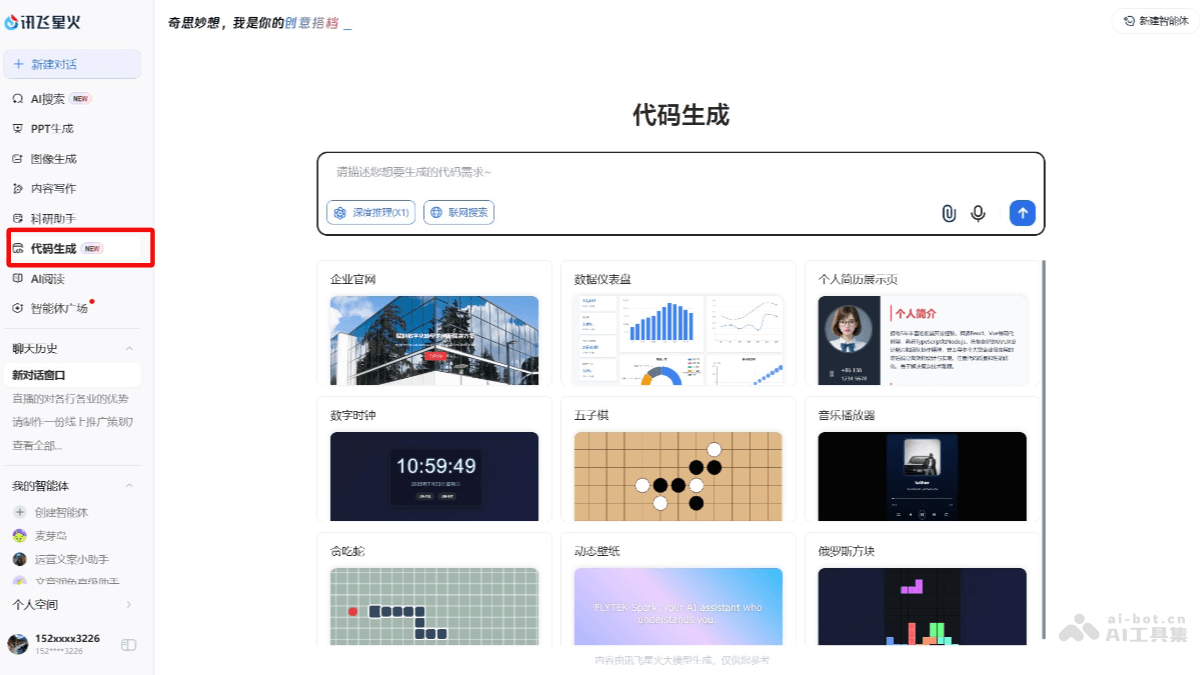Select 图像生成 from the sidebar
The image size is (1200, 675).
coord(53,159)
